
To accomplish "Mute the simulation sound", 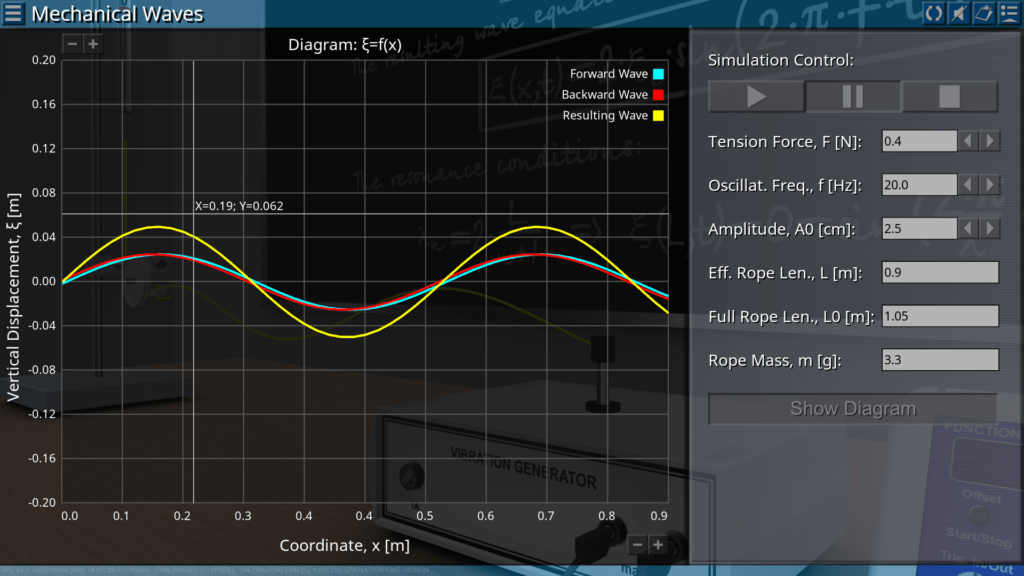I will click(958, 13).
